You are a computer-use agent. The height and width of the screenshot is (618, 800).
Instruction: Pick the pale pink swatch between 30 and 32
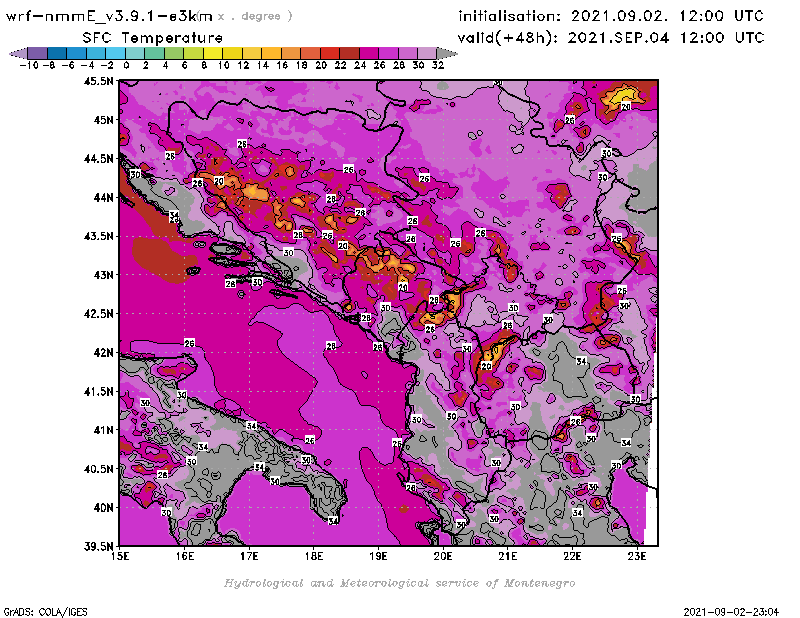[427, 53]
